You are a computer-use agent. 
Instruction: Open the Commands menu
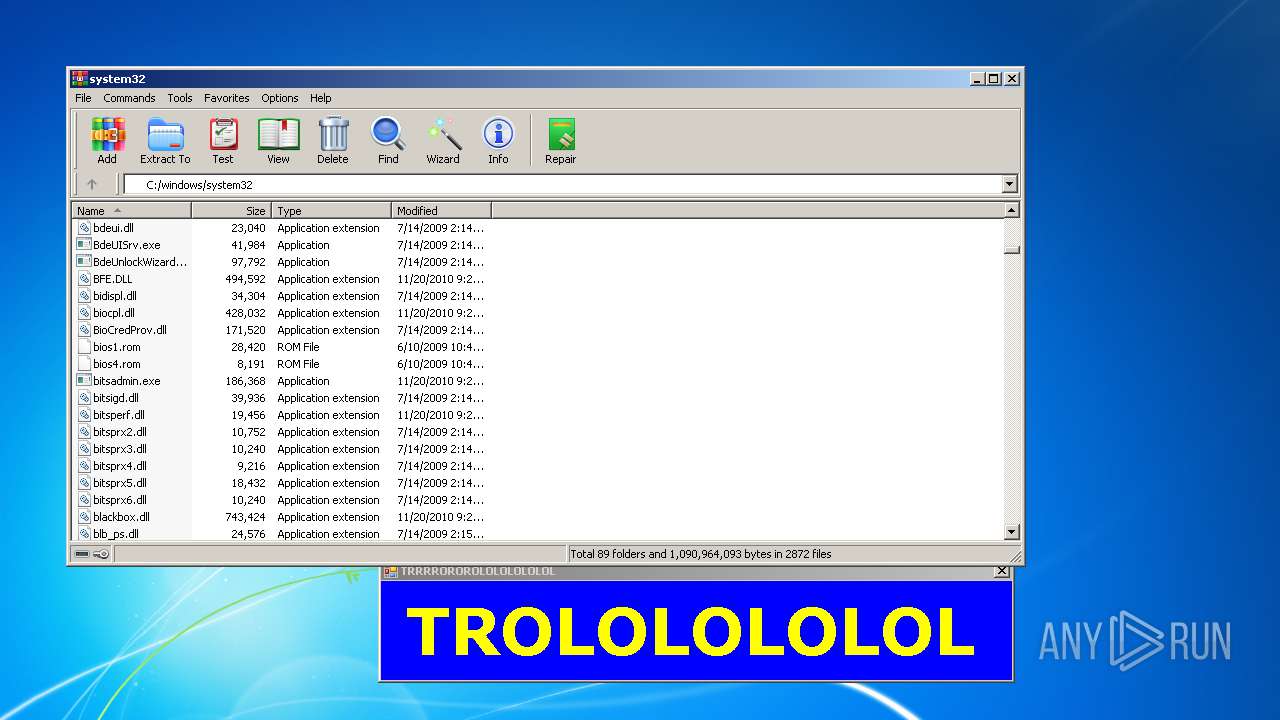(x=129, y=98)
